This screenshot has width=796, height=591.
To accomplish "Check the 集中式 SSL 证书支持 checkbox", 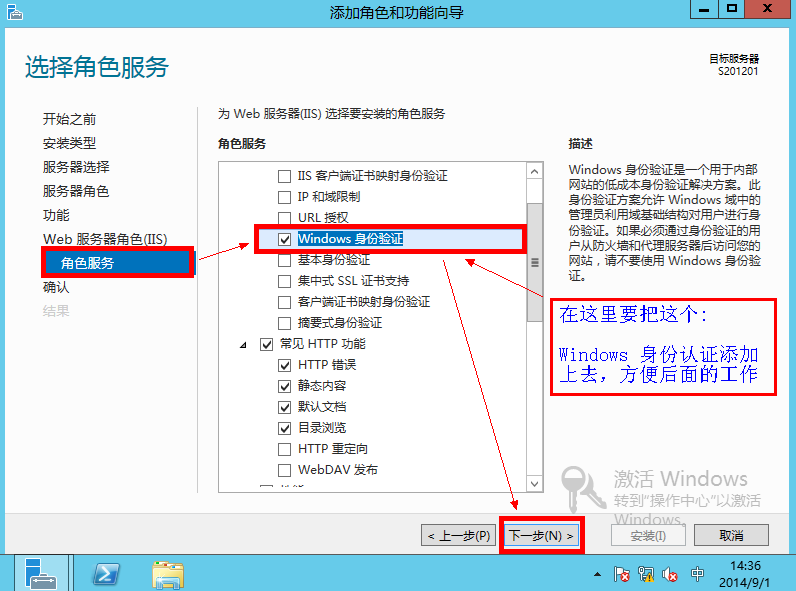I will point(284,281).
